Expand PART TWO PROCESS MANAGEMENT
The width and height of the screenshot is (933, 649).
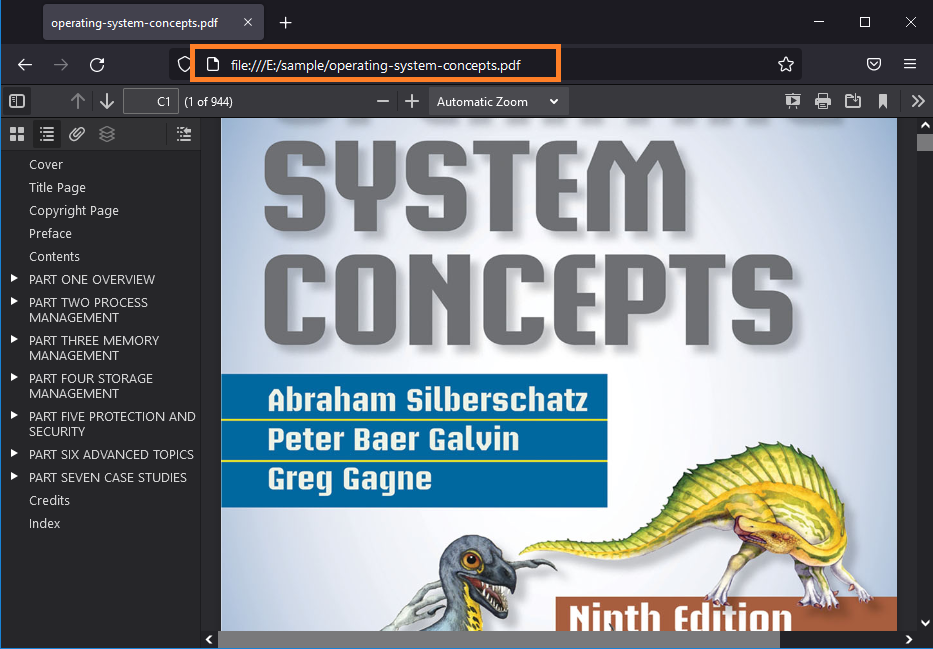(x=14, y=302)
